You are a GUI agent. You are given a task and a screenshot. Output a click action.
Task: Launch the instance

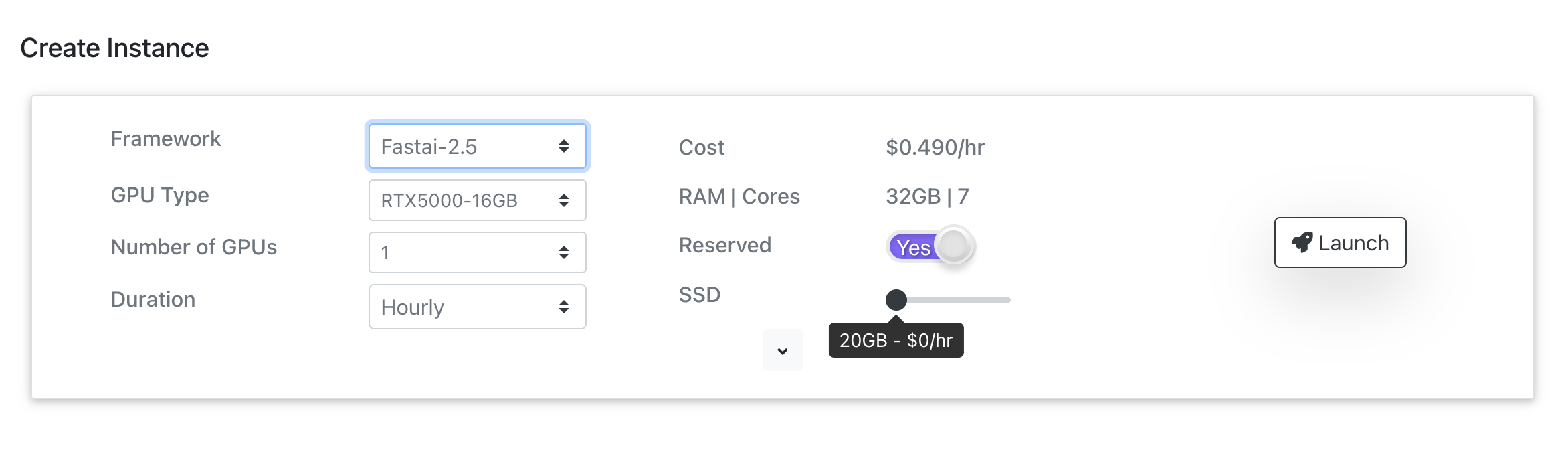[x=1340, y=242]
